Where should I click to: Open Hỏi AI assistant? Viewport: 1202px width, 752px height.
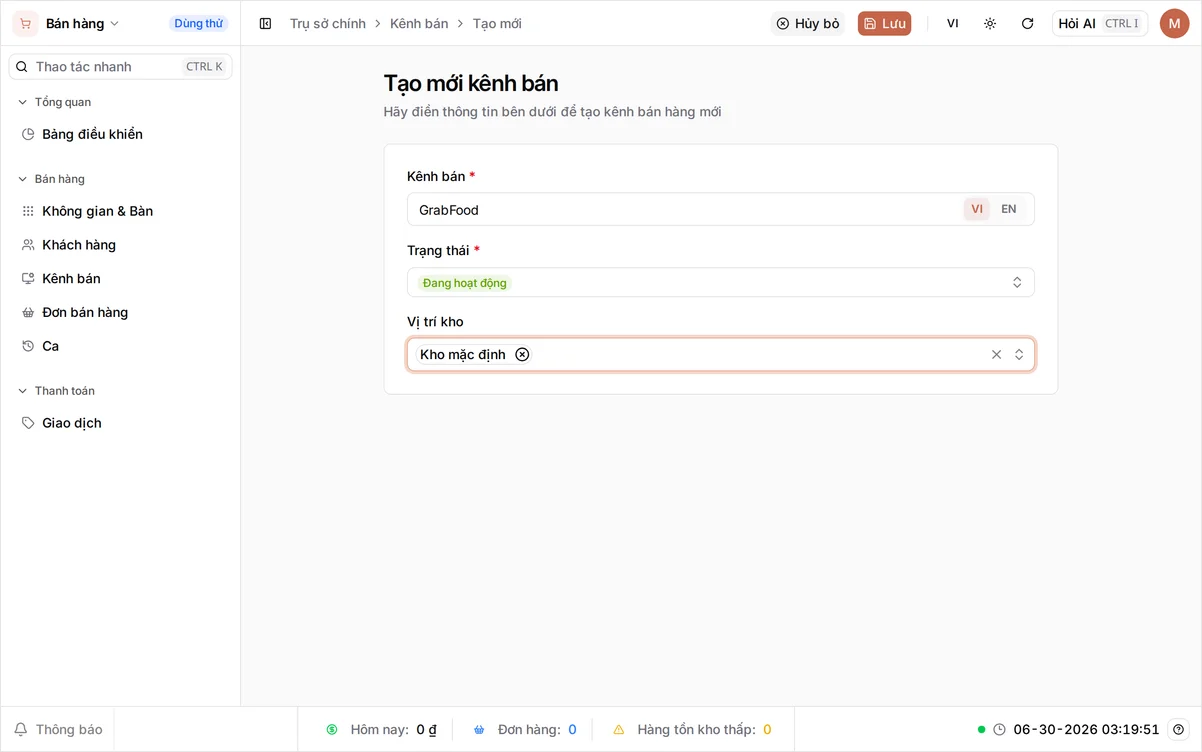[1100, 23]
